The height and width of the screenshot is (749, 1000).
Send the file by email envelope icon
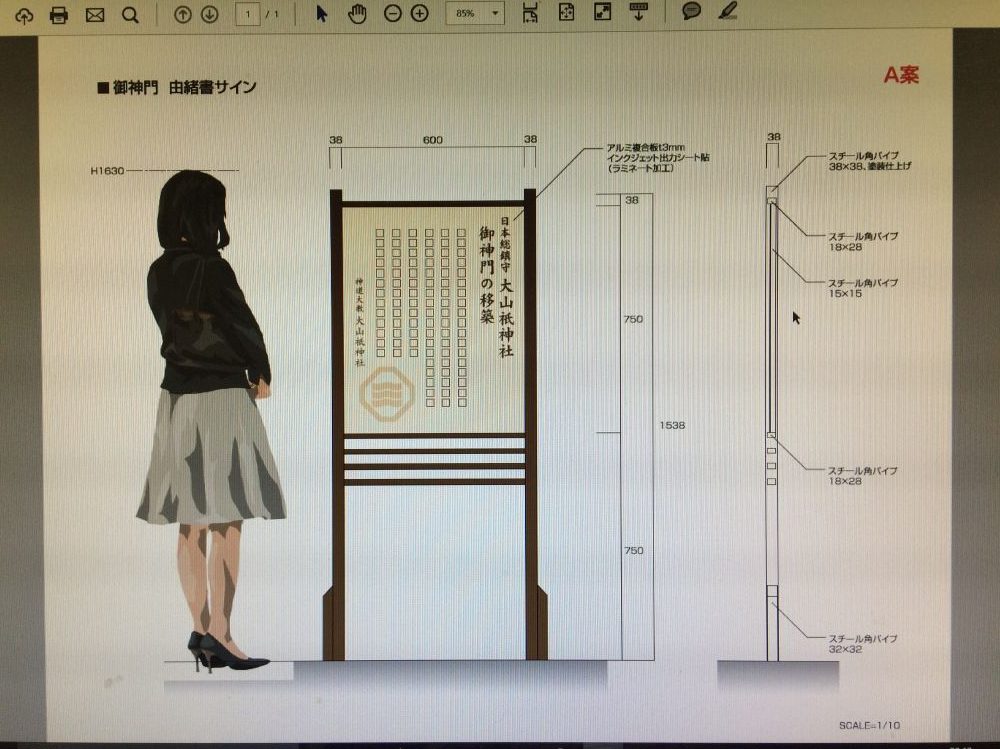point(95,15)
